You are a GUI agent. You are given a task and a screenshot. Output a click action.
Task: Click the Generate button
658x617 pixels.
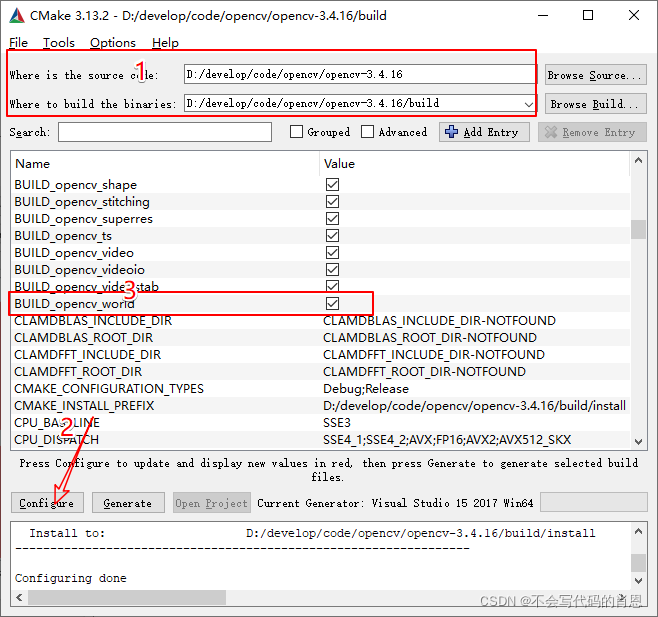(128, 502)
